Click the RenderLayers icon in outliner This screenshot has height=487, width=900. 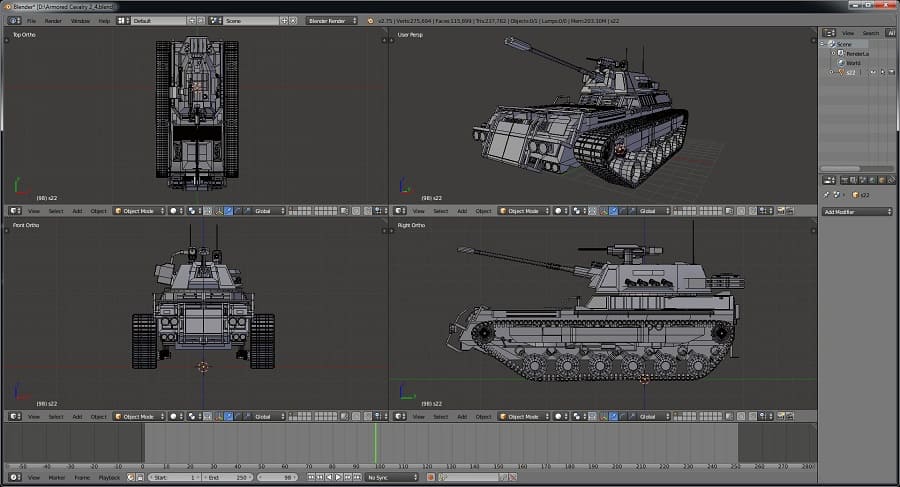coord(841,53)
